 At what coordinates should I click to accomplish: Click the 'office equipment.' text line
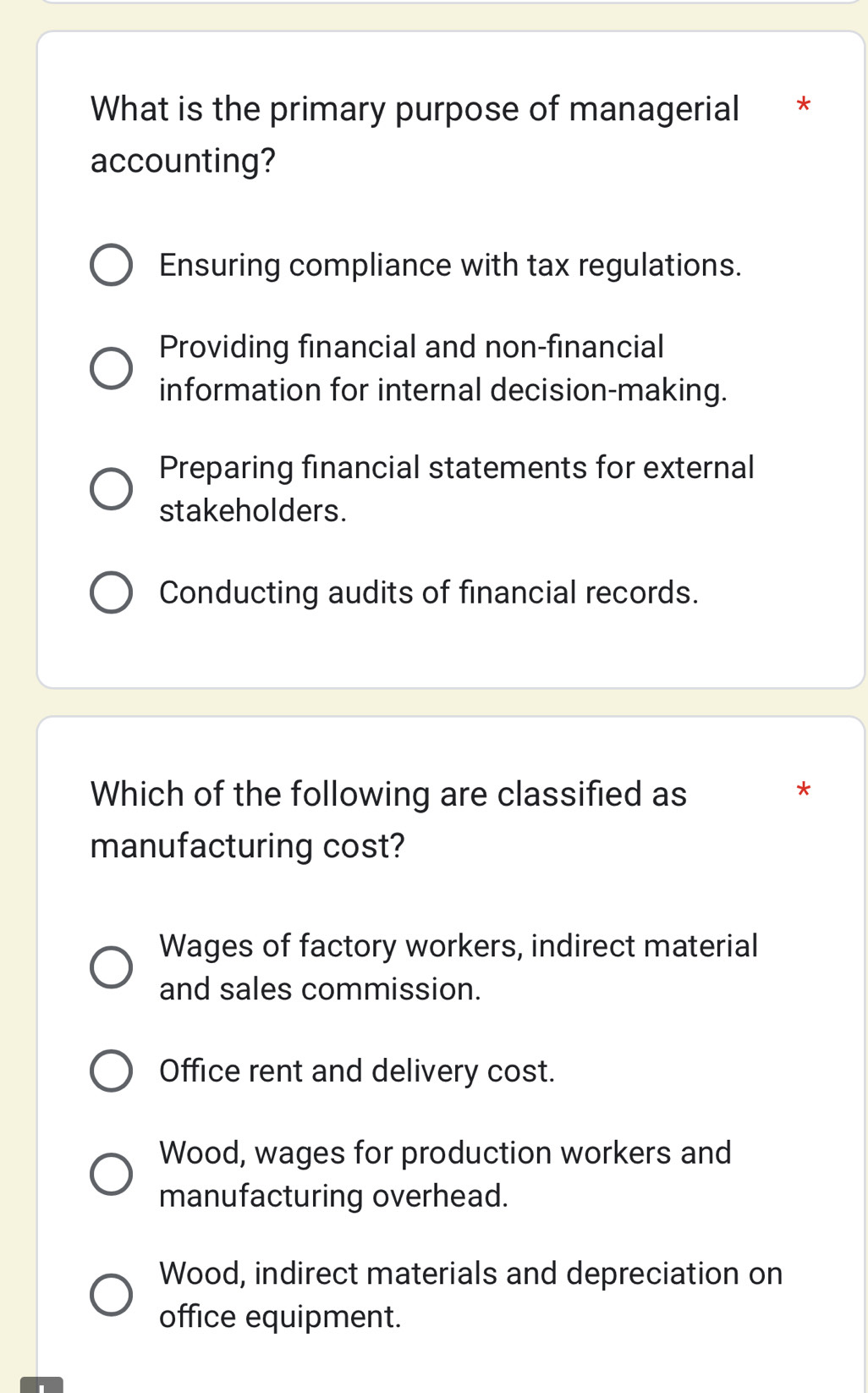click(280, 1317)
